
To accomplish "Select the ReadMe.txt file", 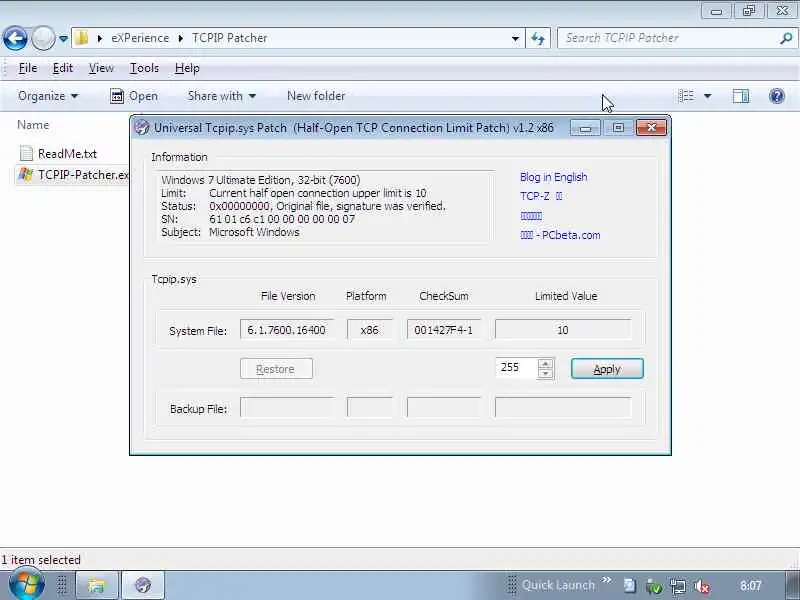I will [x=67, y=154].
